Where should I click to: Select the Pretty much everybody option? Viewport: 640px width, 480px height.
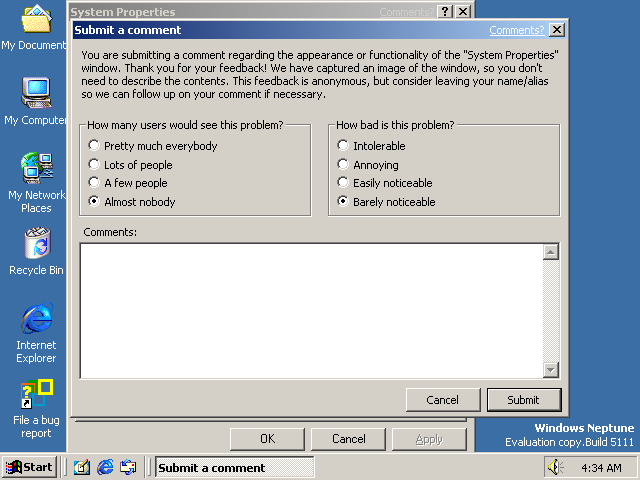94,146
